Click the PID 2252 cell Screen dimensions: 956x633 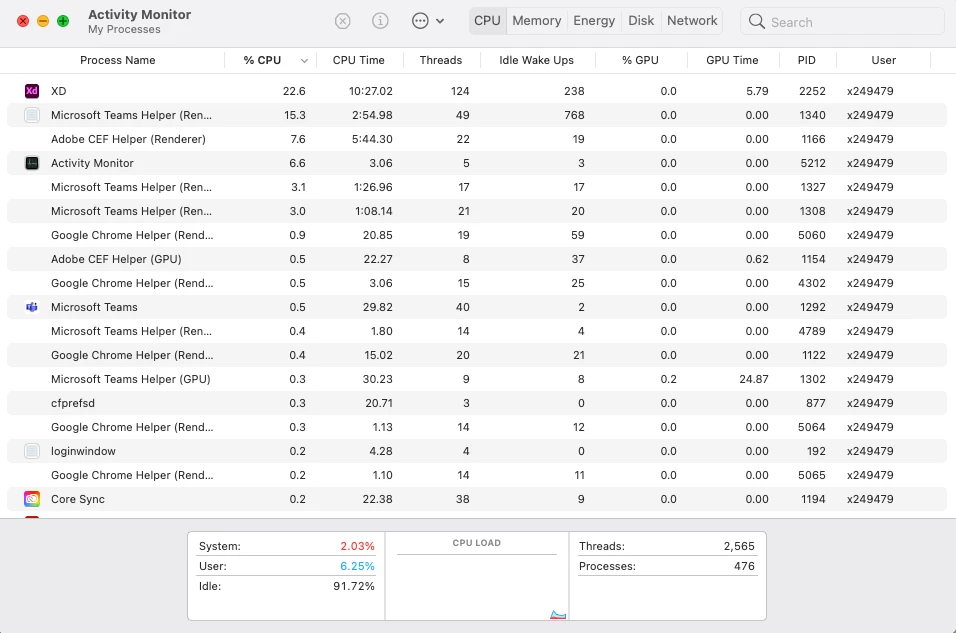[x=812, y=91]
